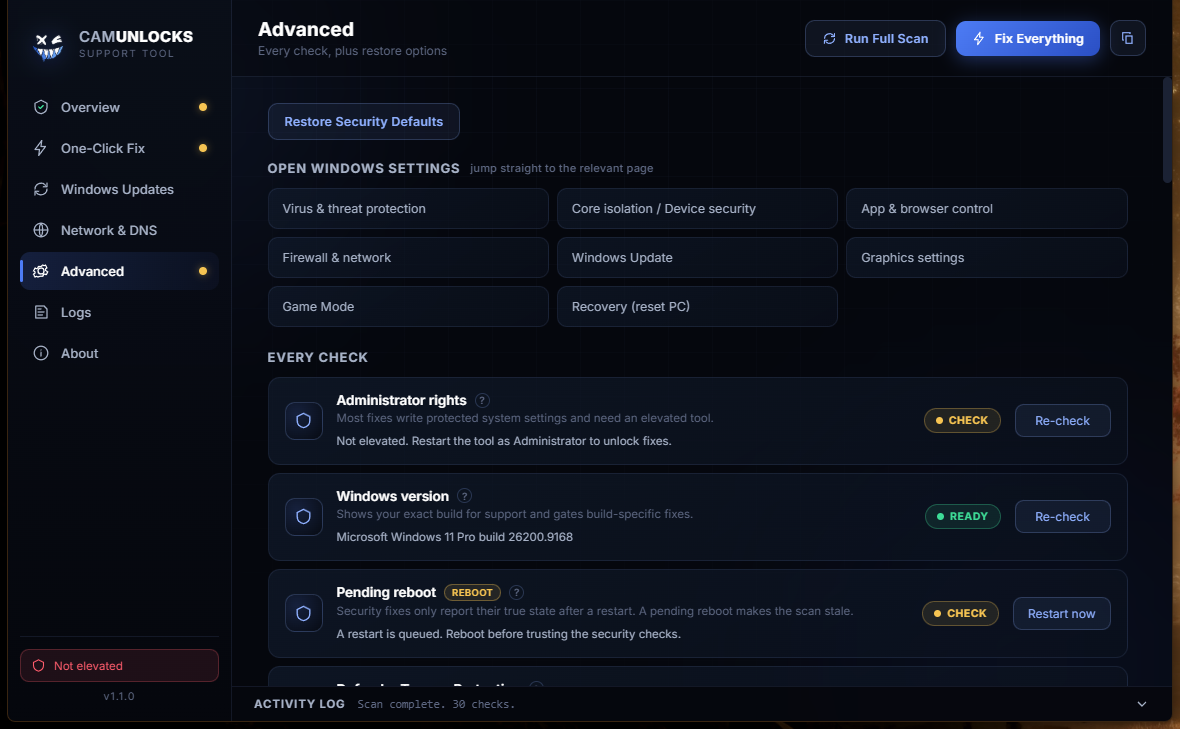The width and height of the screenshot is (1180, 729).
Task: Click the shield icon in Administrator rights card
Action: click(303, 421)
